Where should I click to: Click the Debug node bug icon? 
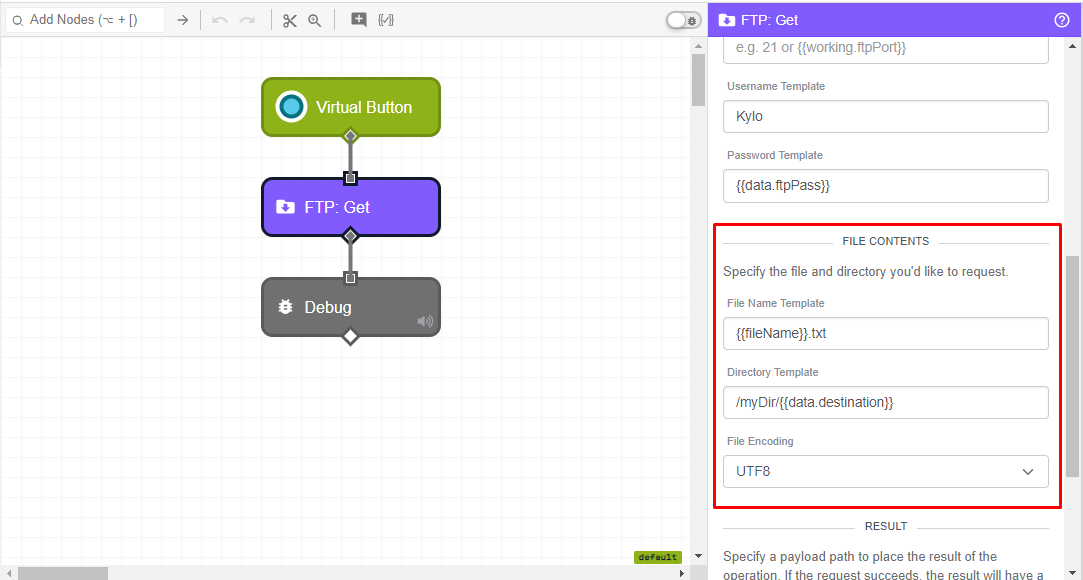(285, 307)
